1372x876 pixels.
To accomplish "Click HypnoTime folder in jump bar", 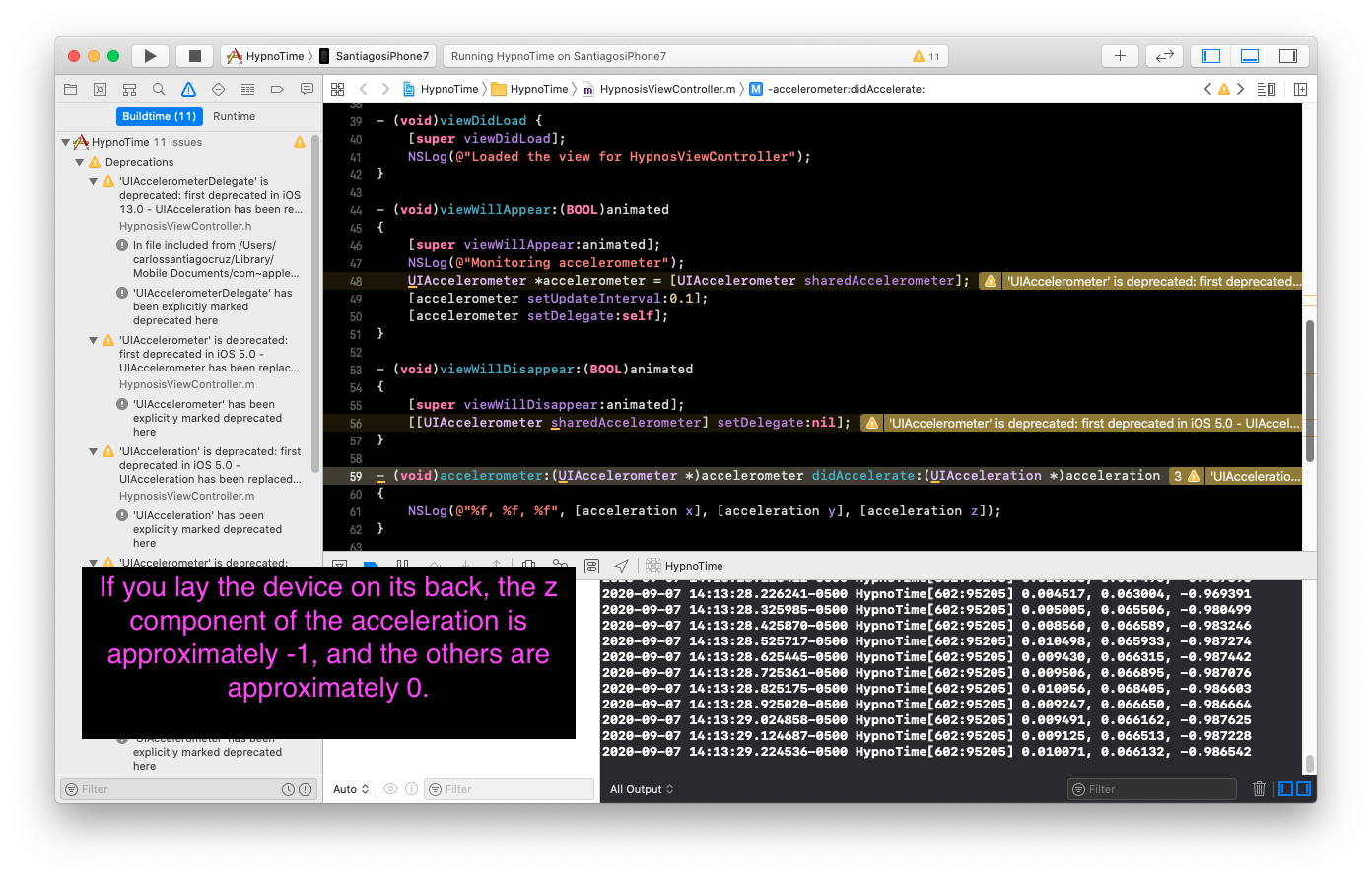I will tap(530, 89).
